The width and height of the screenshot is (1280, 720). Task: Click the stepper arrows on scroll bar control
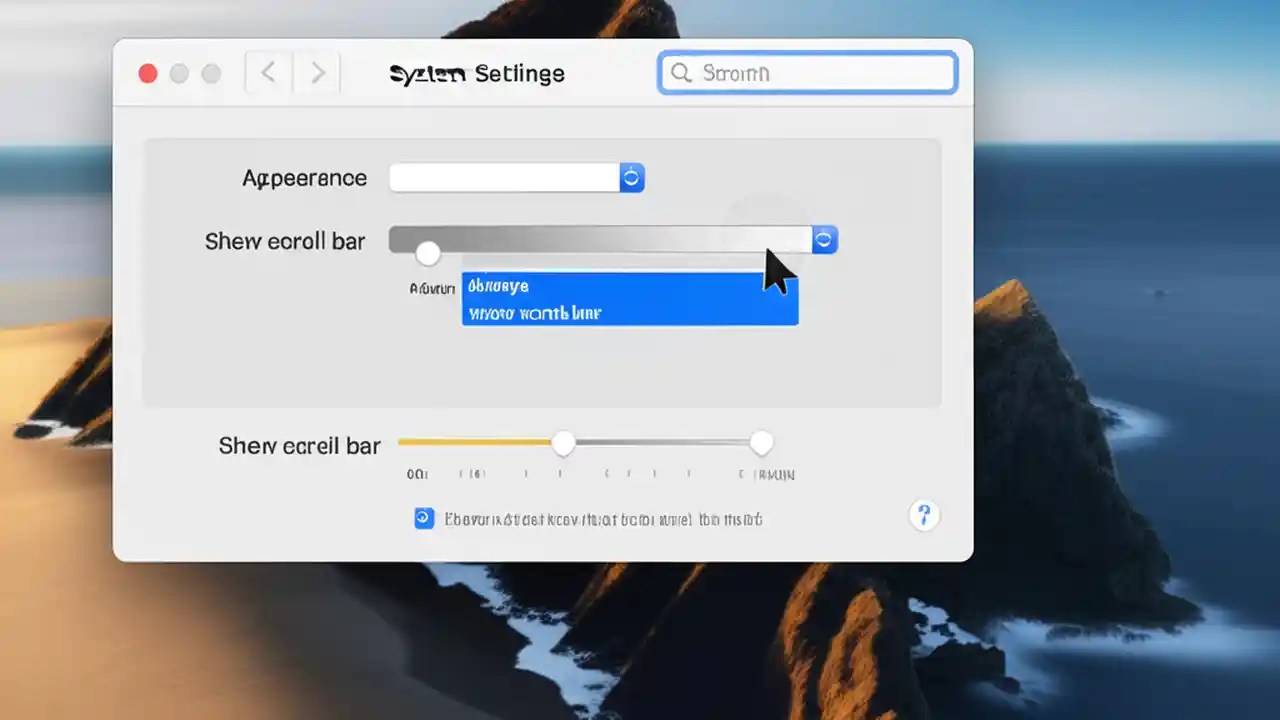(823, 240)
